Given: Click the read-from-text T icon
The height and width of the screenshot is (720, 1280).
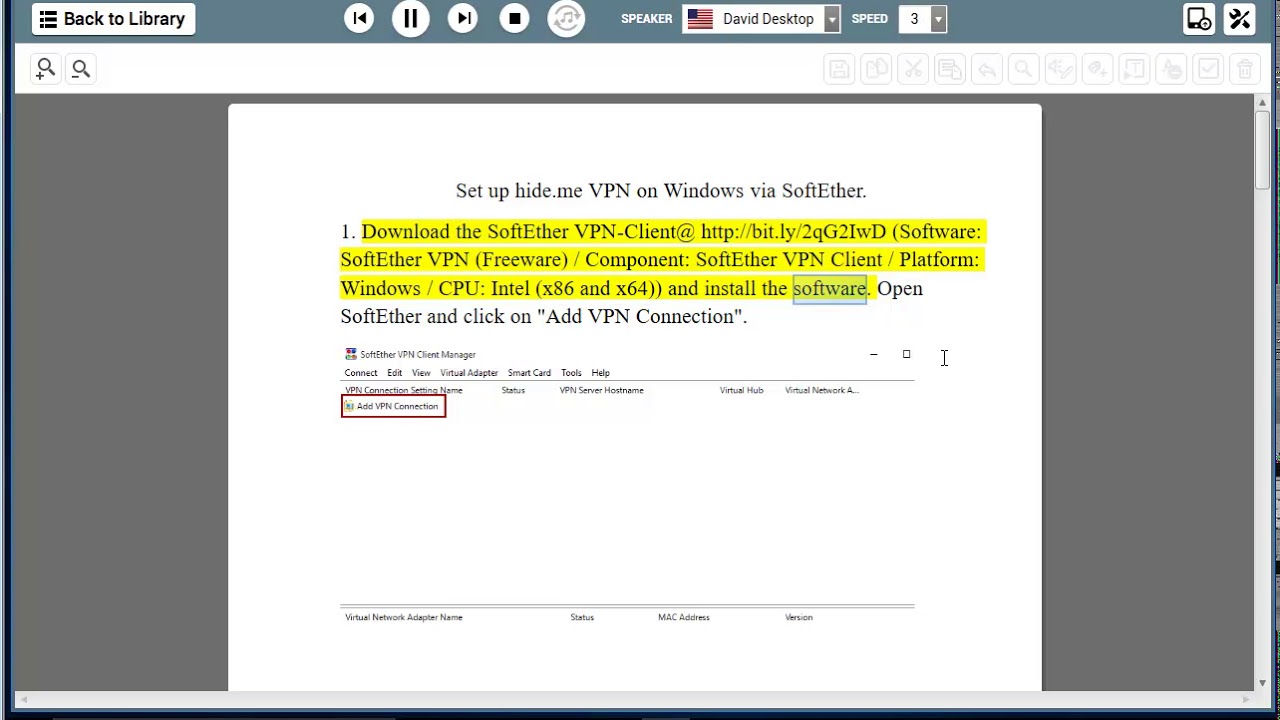Looking at the screenshot, I should tap(1134, 69).
